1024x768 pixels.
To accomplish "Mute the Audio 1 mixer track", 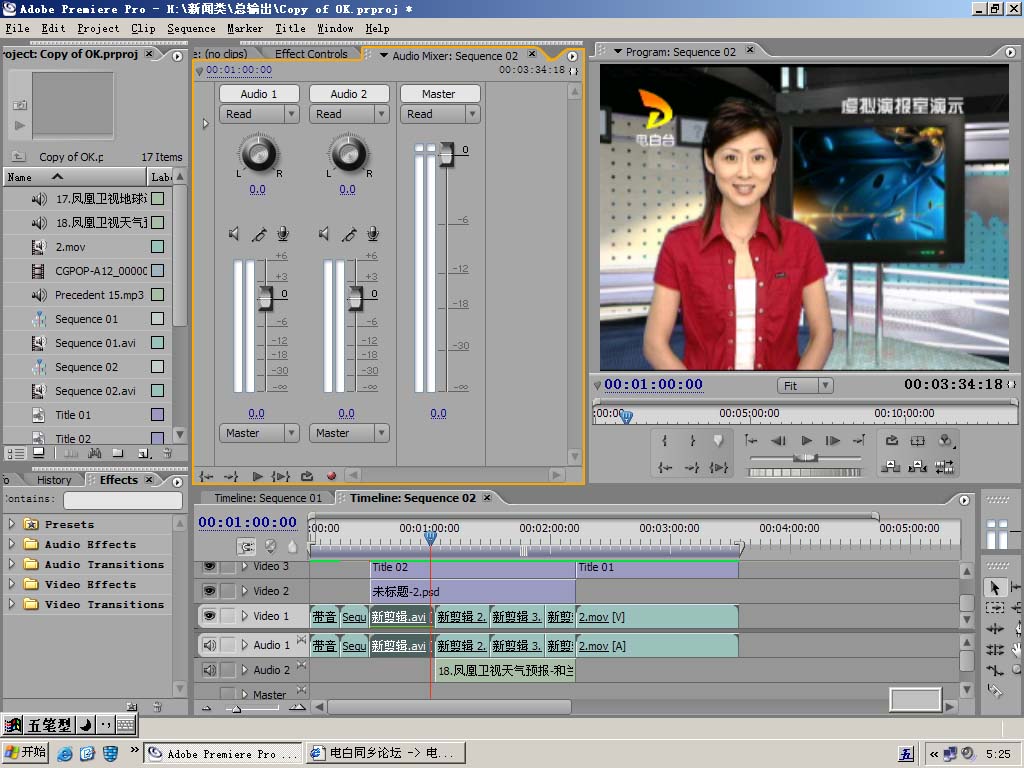I will (x=234, y=234).
